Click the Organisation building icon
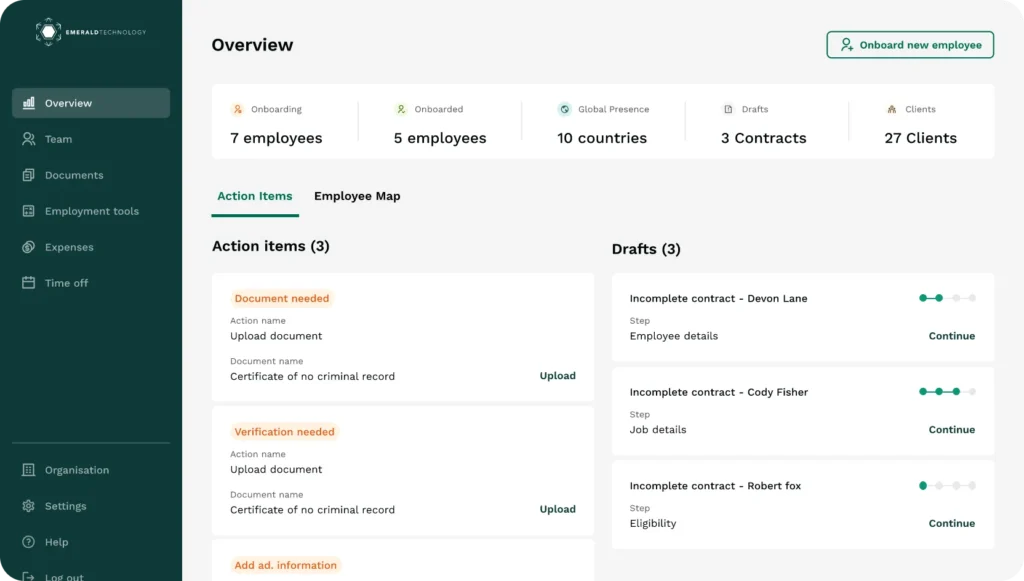1024x581 pixels. click(x=29, y=470)
